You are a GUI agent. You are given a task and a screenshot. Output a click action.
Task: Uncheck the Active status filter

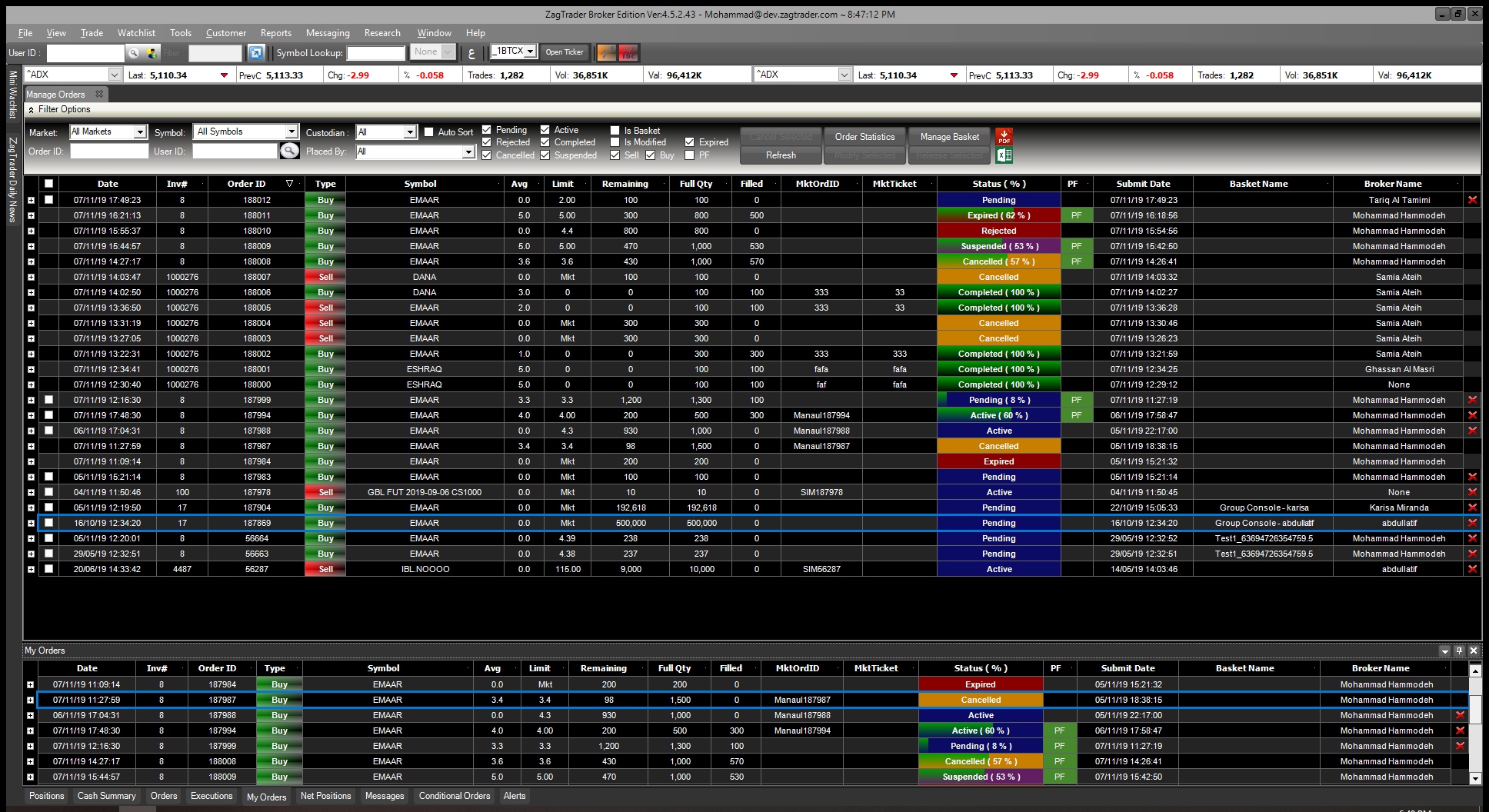pyautogui.click(x=545, y=130)
